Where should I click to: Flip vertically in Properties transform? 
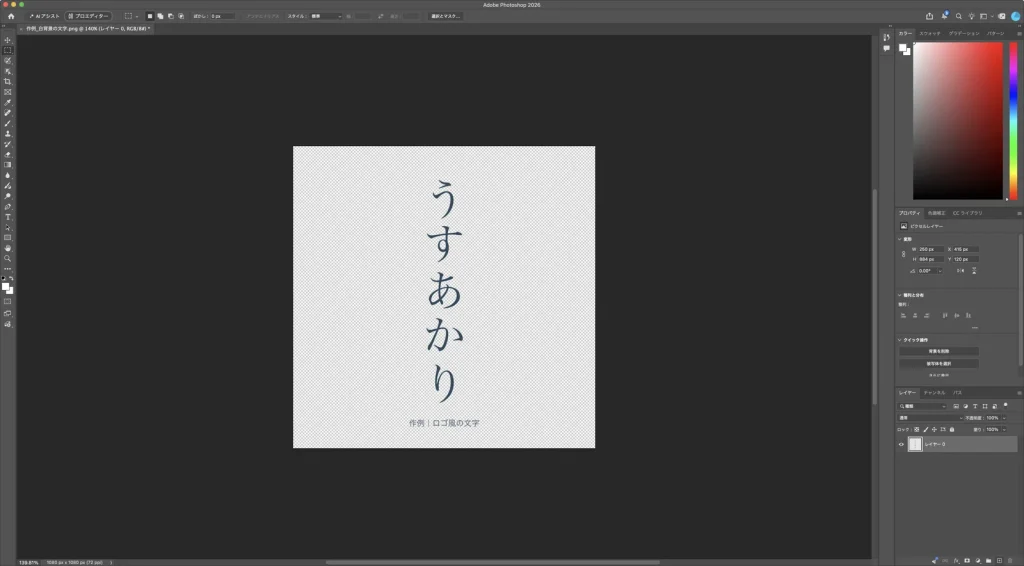pyautogui.click(x=974, y=270)
